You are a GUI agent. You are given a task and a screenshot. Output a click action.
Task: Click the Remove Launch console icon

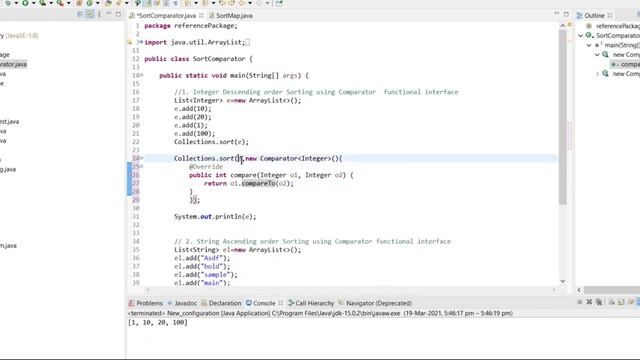589,302
